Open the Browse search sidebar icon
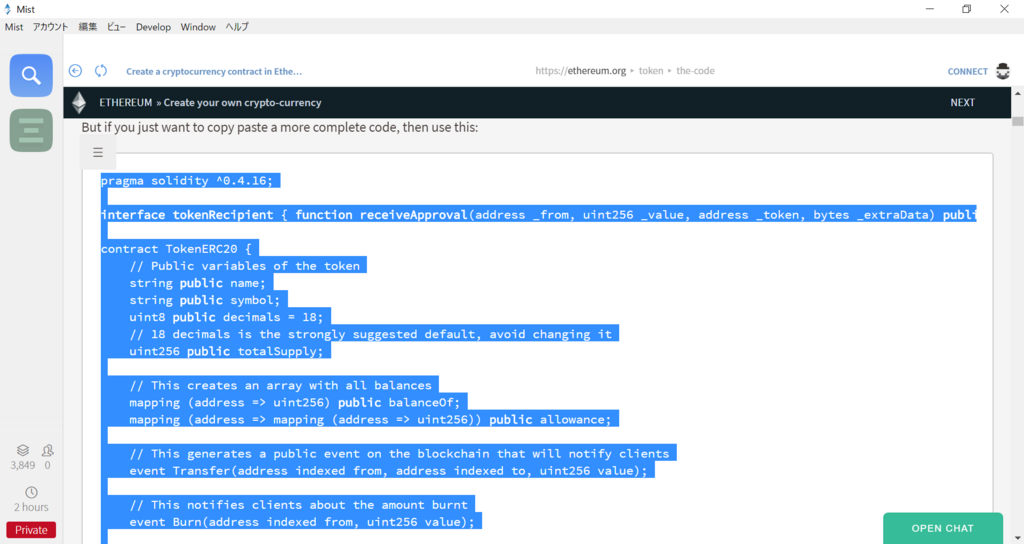Screen dimensions: 1024x544 (31, 76)
